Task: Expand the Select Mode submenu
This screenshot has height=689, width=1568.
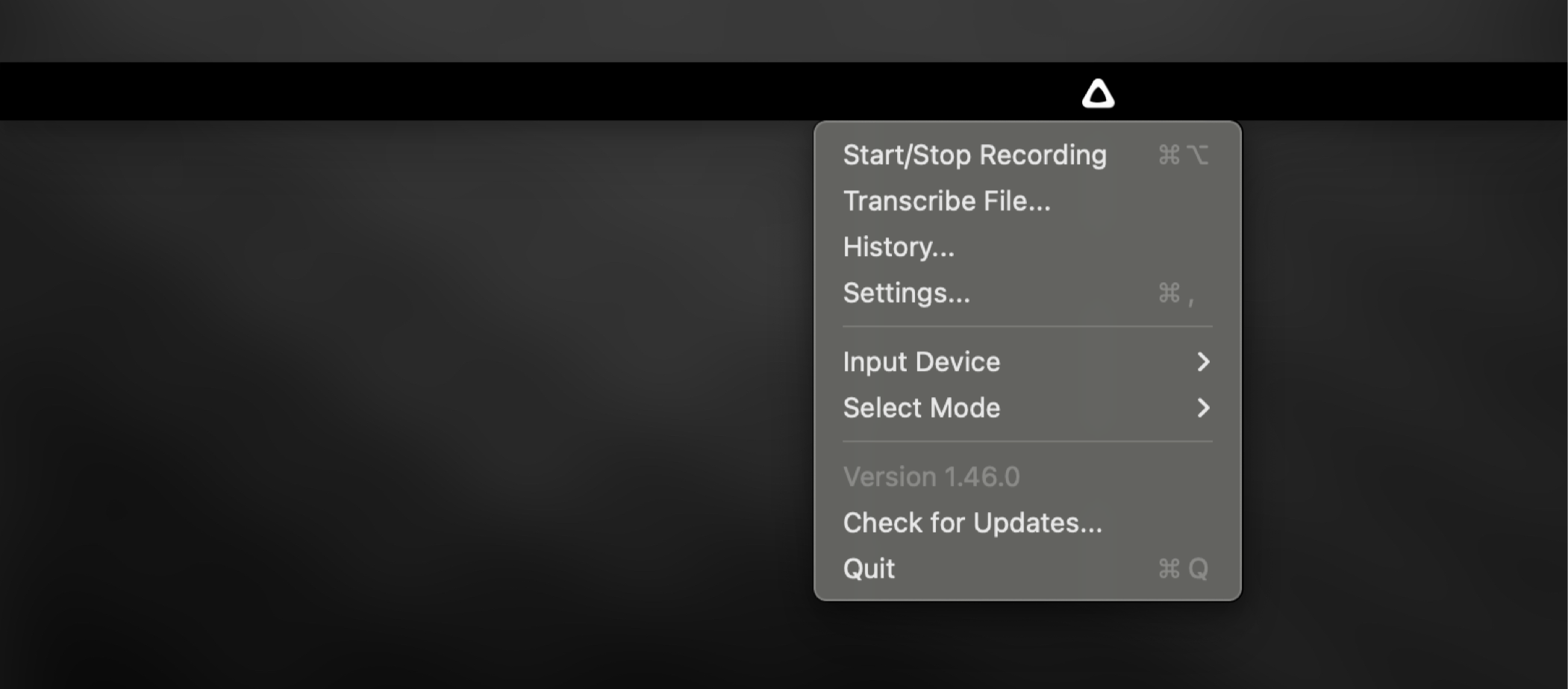Action: pyautogui.click(x=921, y=408)
